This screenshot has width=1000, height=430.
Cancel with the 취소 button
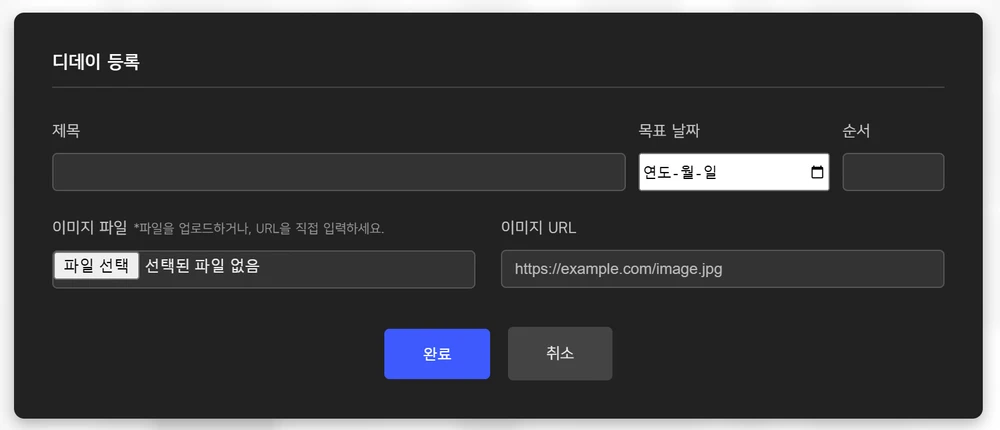click(560, 354)
